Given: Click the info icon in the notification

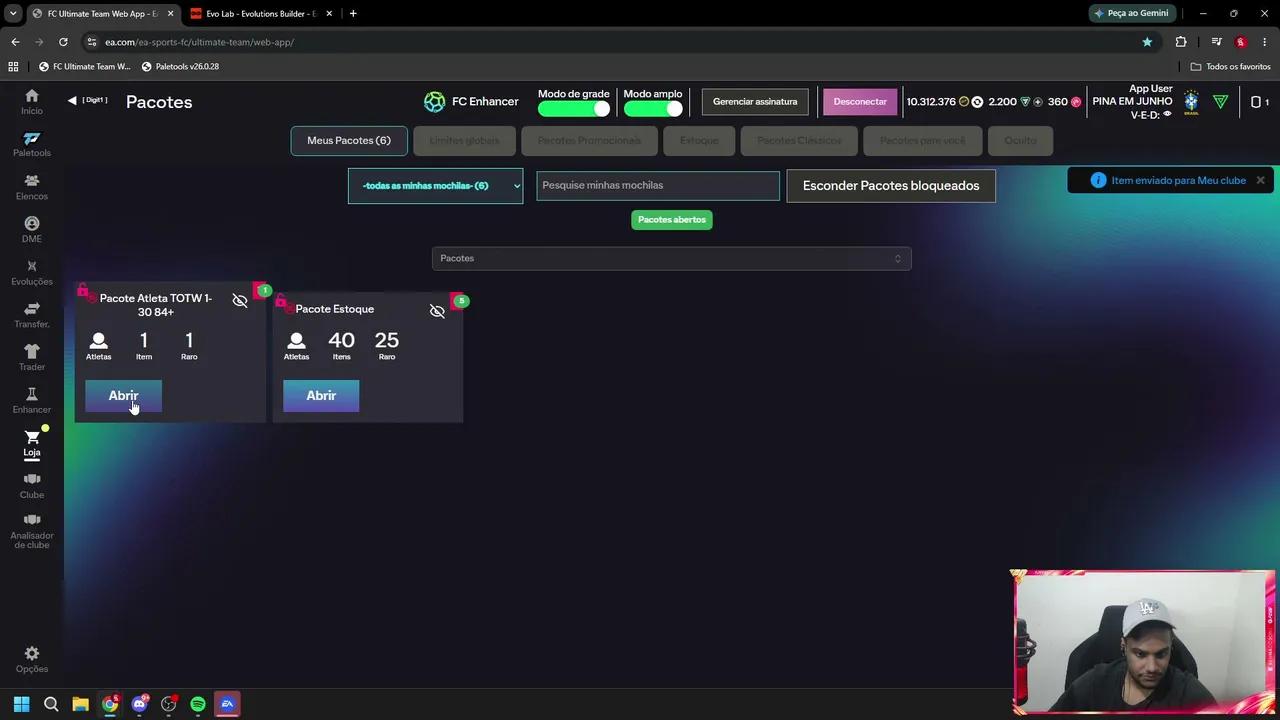Looking at the screenshot, I should pos(1098,180).
